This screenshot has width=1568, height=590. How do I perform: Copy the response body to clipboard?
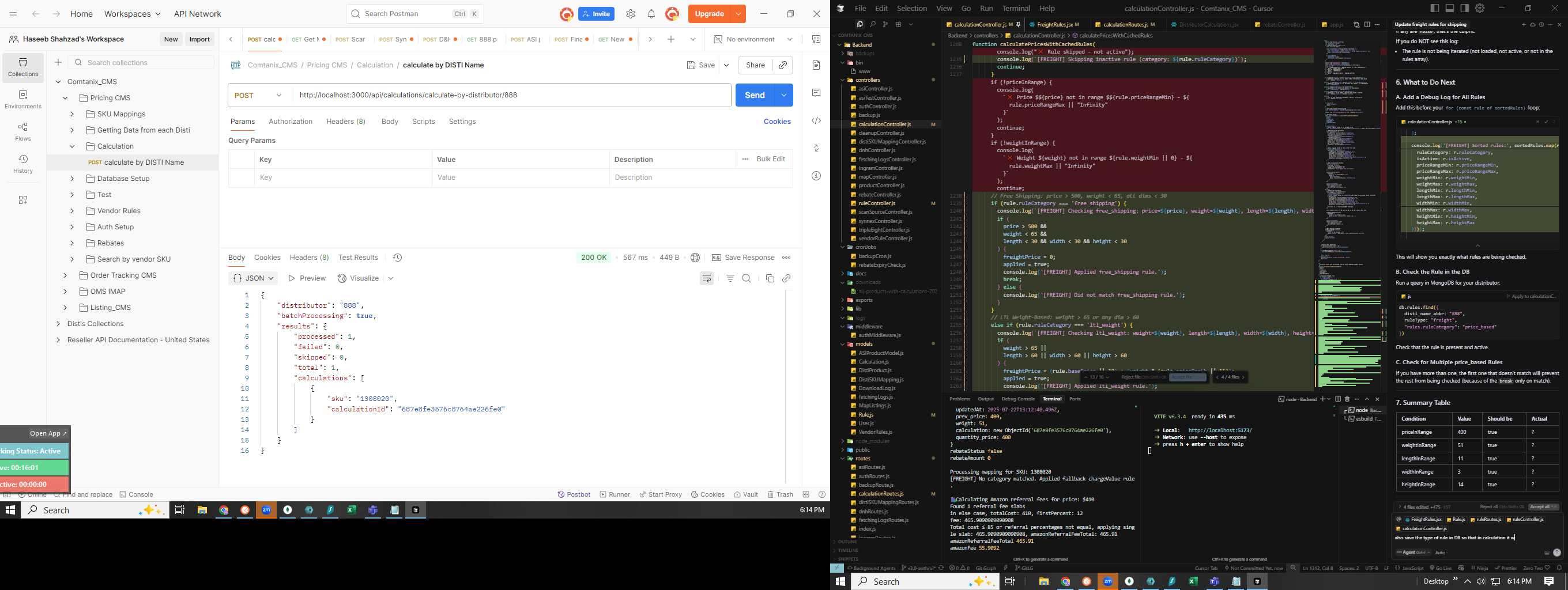pyautogui.click(x=770, y=278)
